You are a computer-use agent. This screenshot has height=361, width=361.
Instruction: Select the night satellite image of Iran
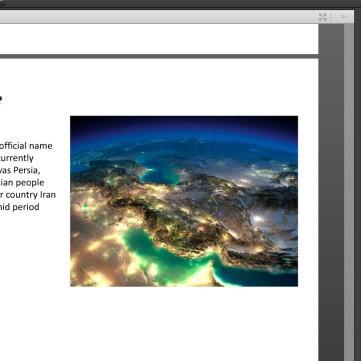pos(184,201)
